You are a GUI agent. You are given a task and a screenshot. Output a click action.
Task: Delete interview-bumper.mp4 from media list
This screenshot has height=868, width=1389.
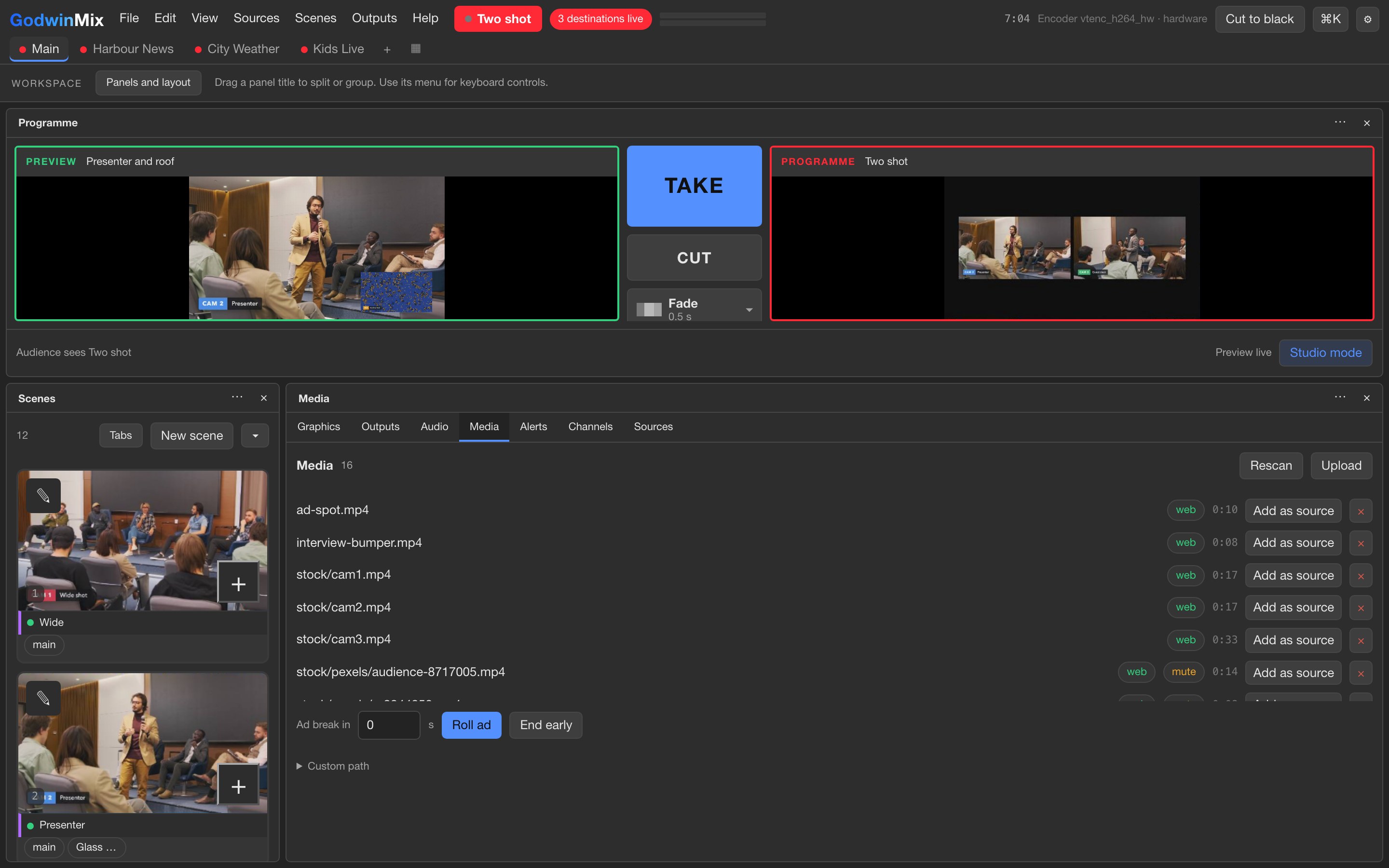pyautogui.click(x=1360, y=543)
